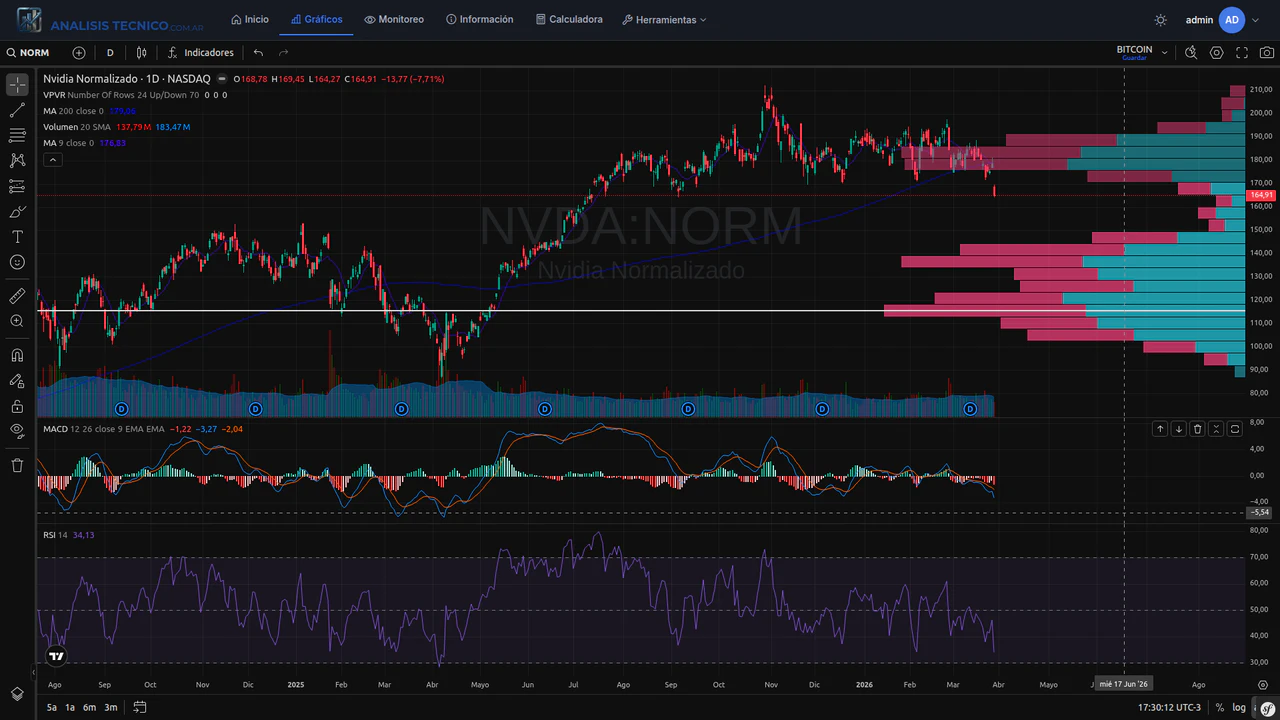This screenshot has height=720, width=1280.
Task: Switch to the Gráficos tab
Action: (317, 19)
